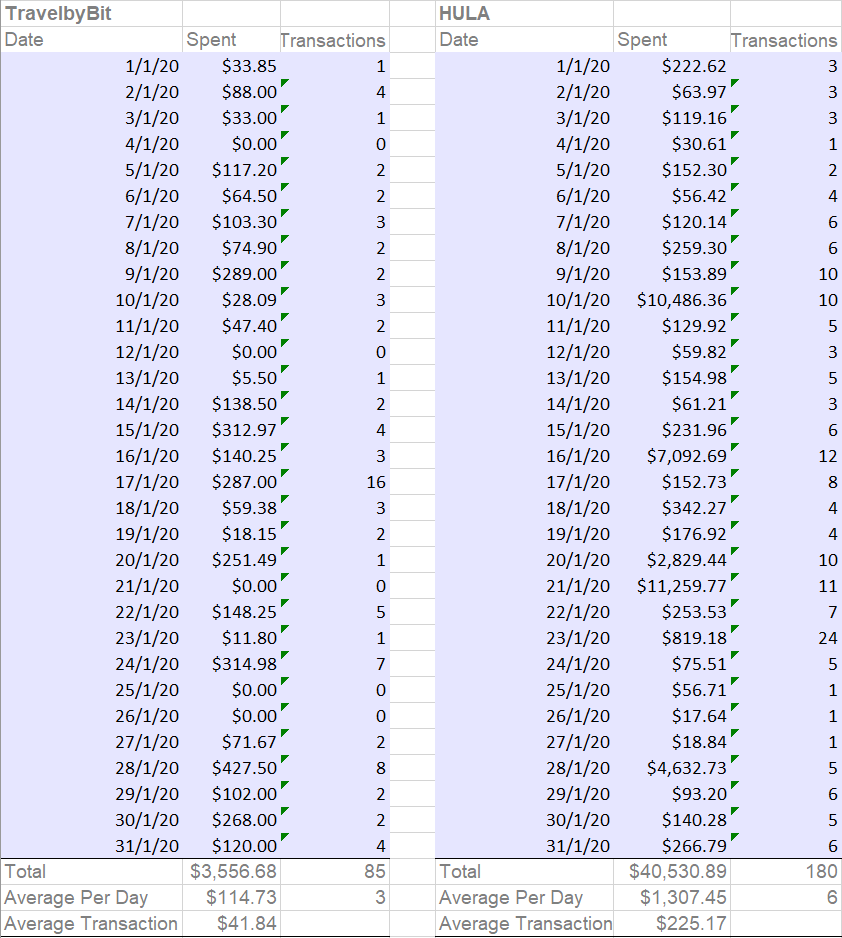Select the 24 transactions cell in HULA
The image size is (842, 938).
786,638
